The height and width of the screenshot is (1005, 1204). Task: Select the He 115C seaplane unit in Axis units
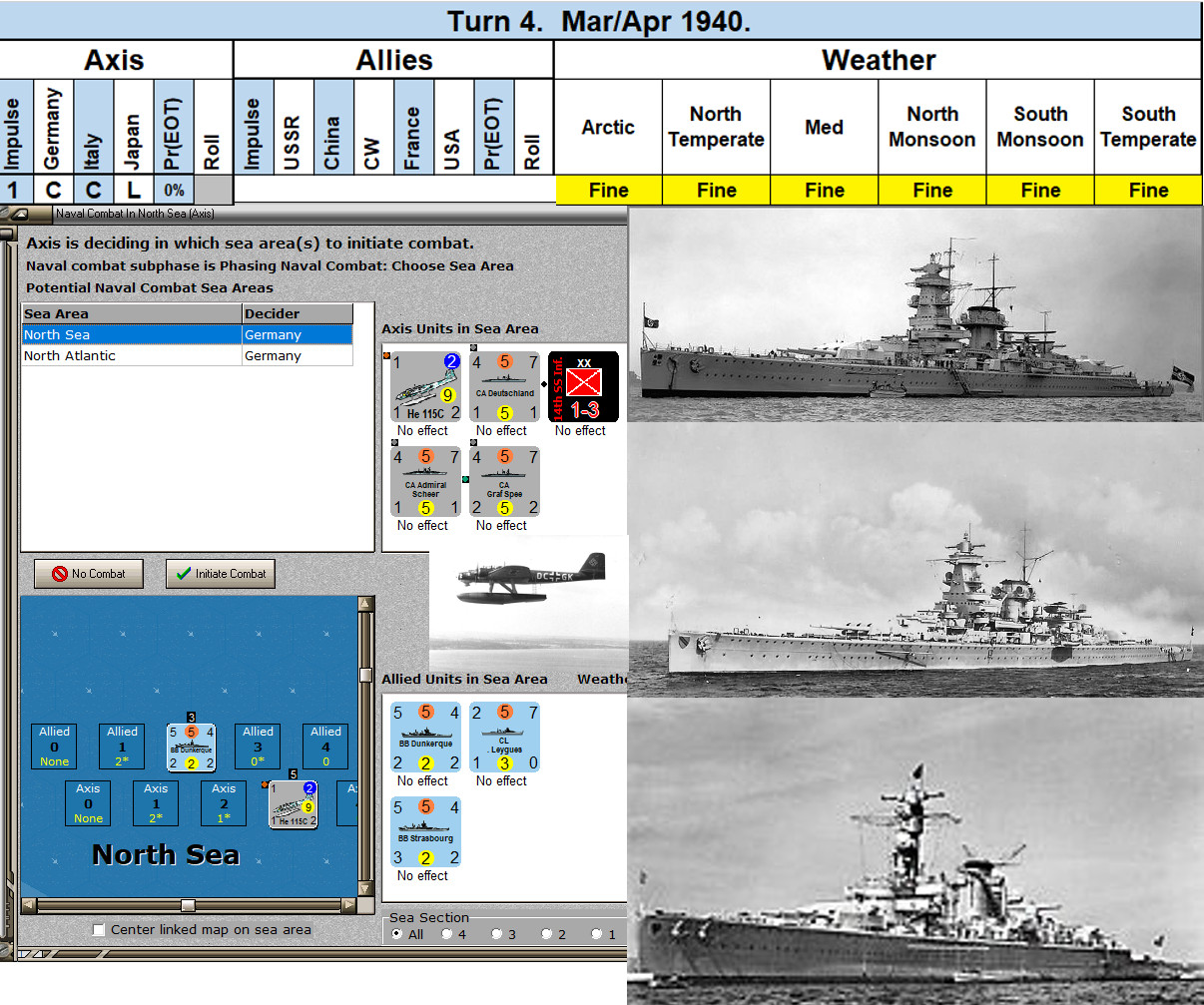coord(426,386)
